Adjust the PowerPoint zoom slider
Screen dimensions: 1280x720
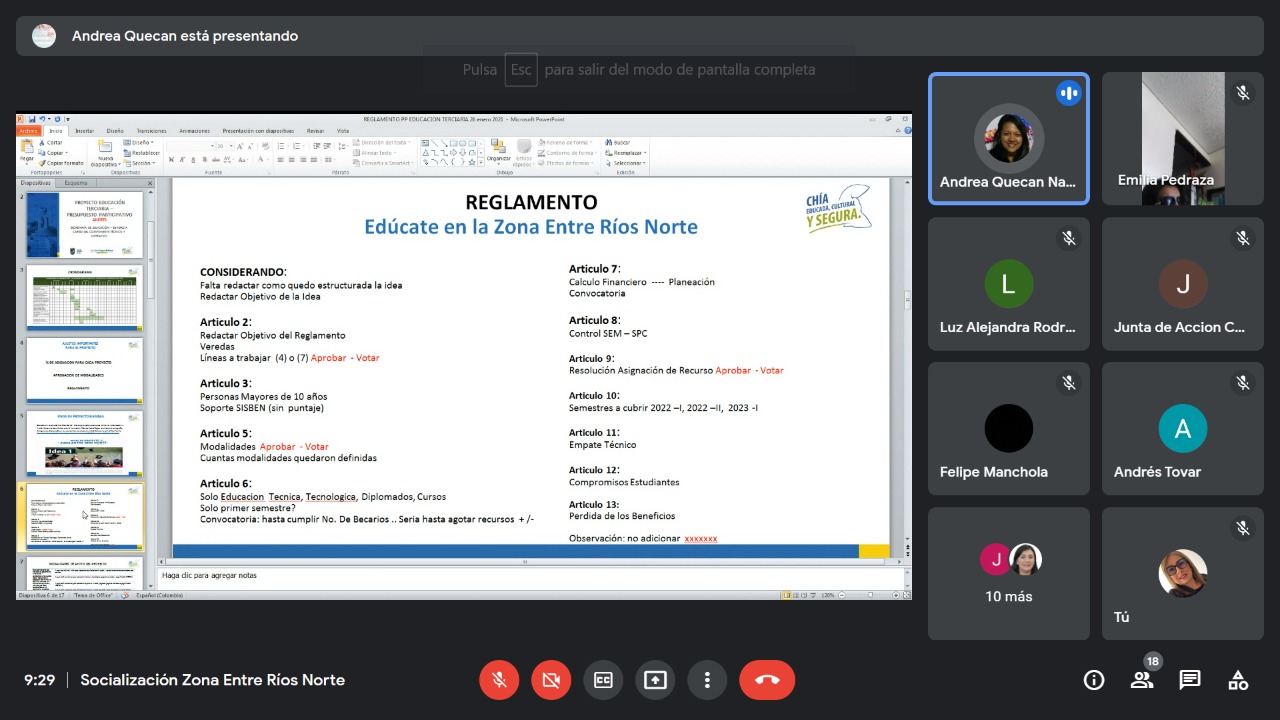point(870,595)
